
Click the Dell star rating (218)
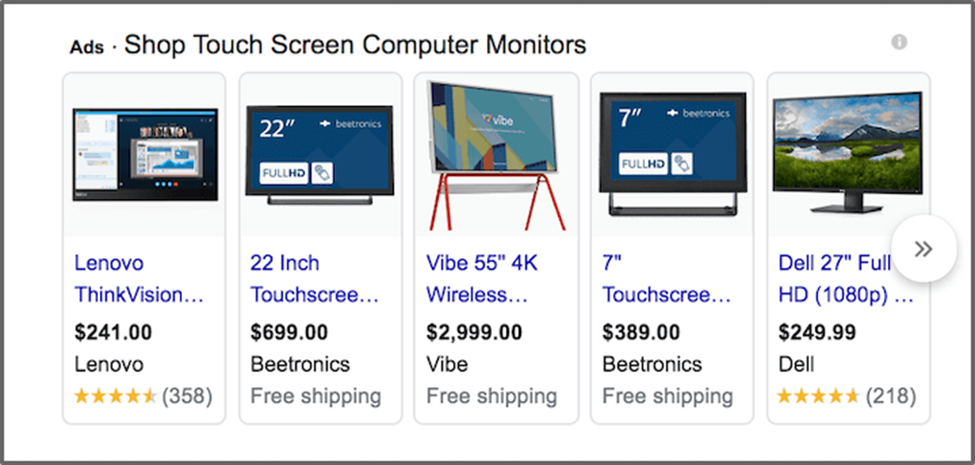pyautogui.click(x=846, y=396)
